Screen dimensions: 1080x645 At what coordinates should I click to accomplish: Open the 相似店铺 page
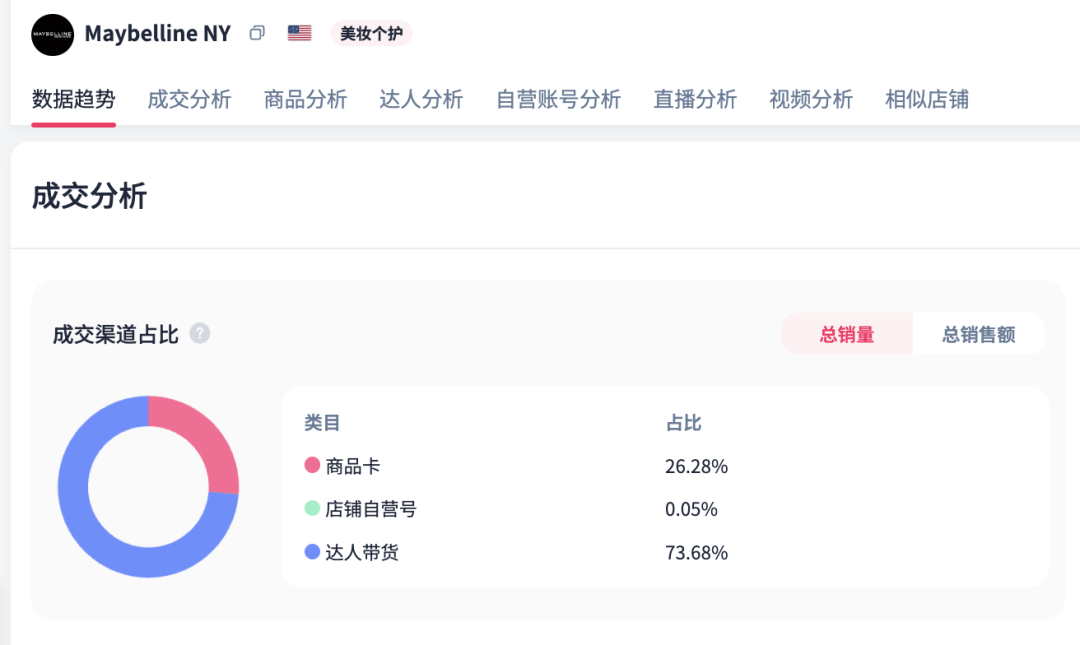(926, 99)
